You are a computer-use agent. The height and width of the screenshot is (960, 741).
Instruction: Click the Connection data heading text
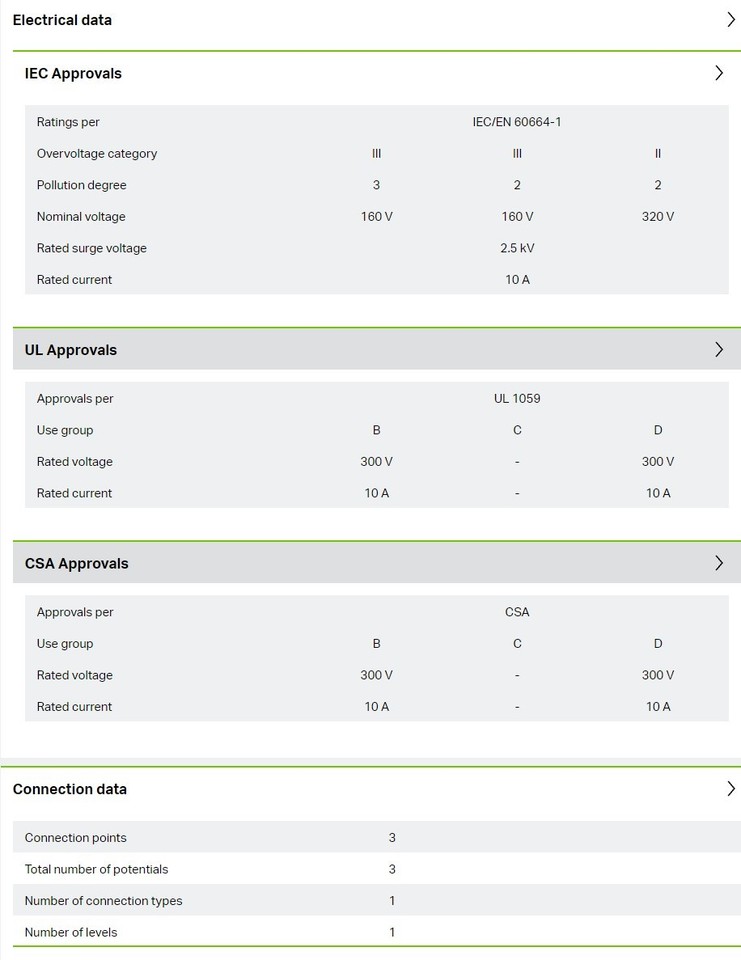click(x=70, y=789)
